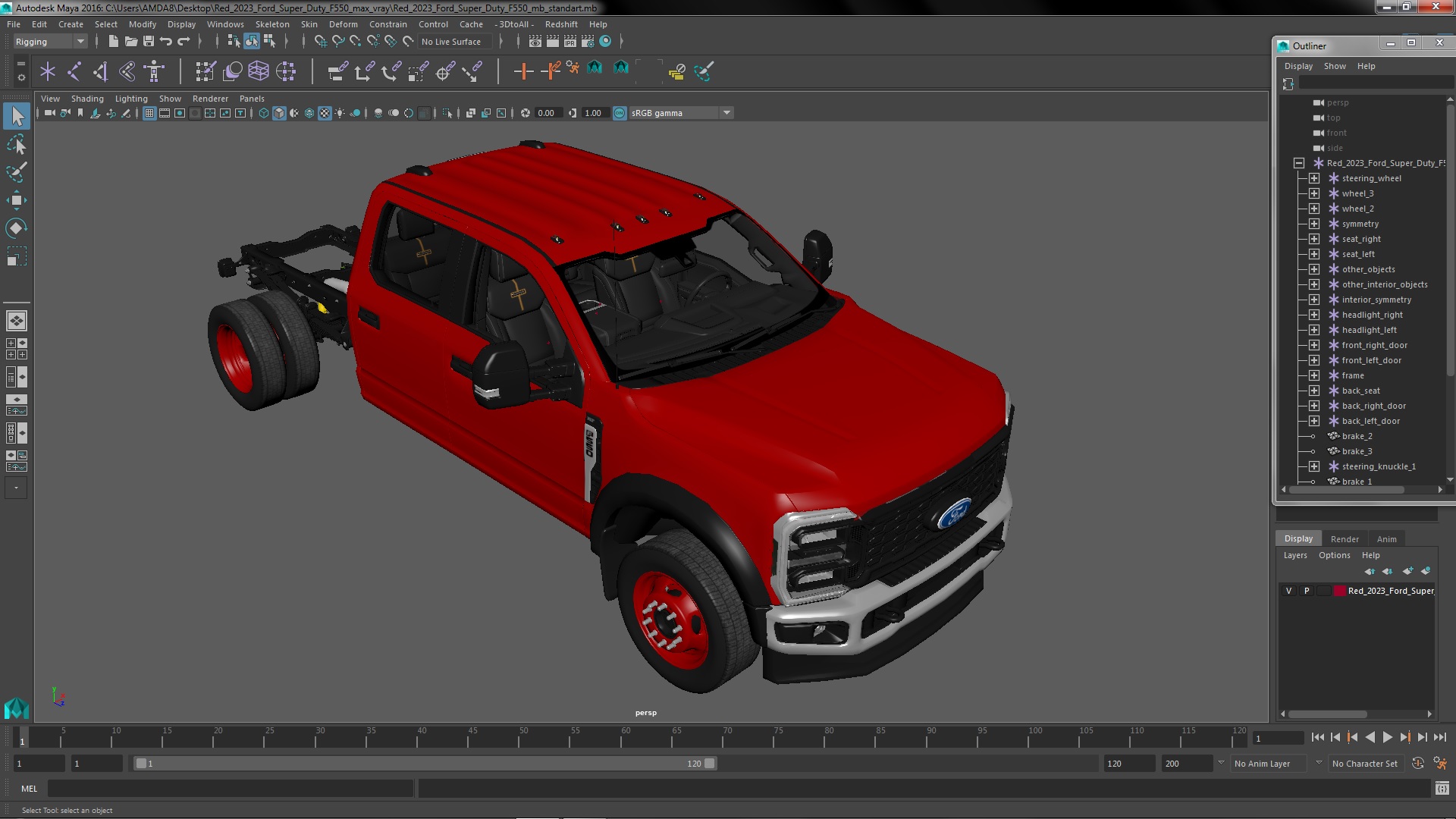Click the play forwards button
This screenshot has width=1456, height=819.
[1387, 737]
